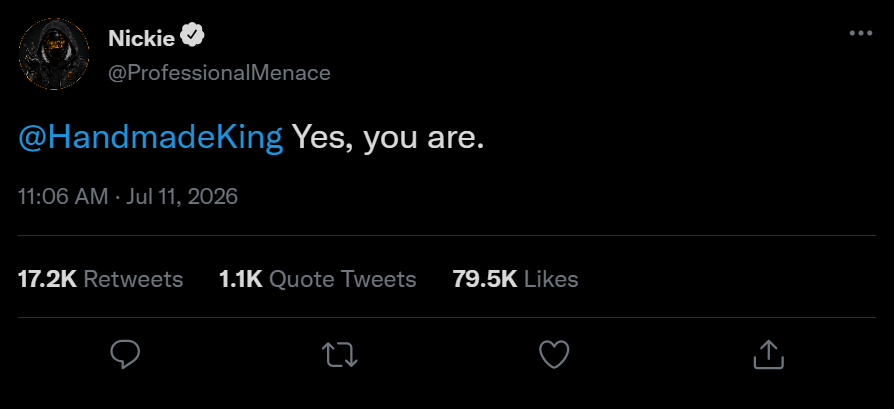Open Nickie's profile avatar picture
This screenshot has height=409, width=894.
point(54,54)
